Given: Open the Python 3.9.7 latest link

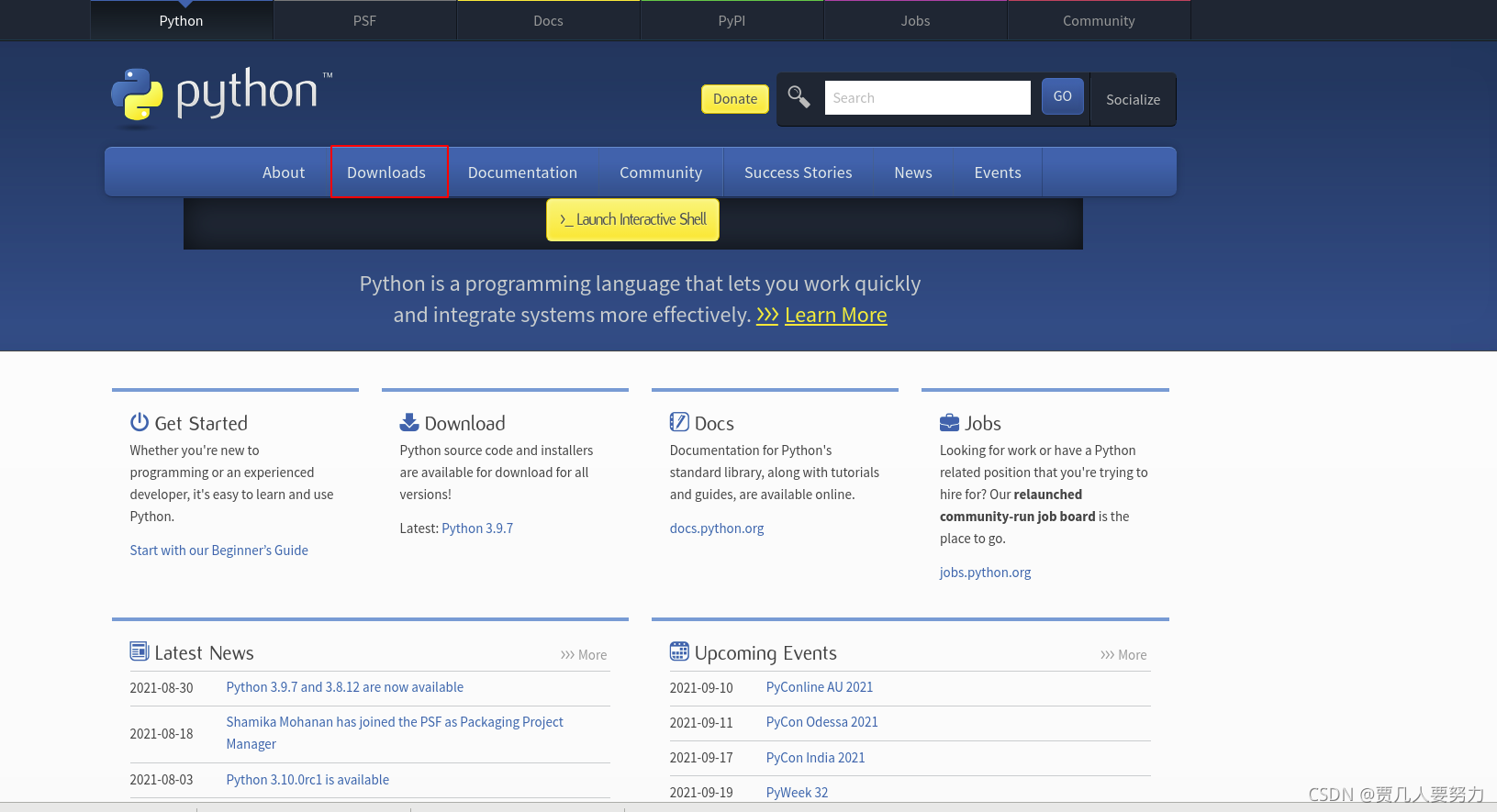Looking at the screenshot, I should (x=477, y=528).
